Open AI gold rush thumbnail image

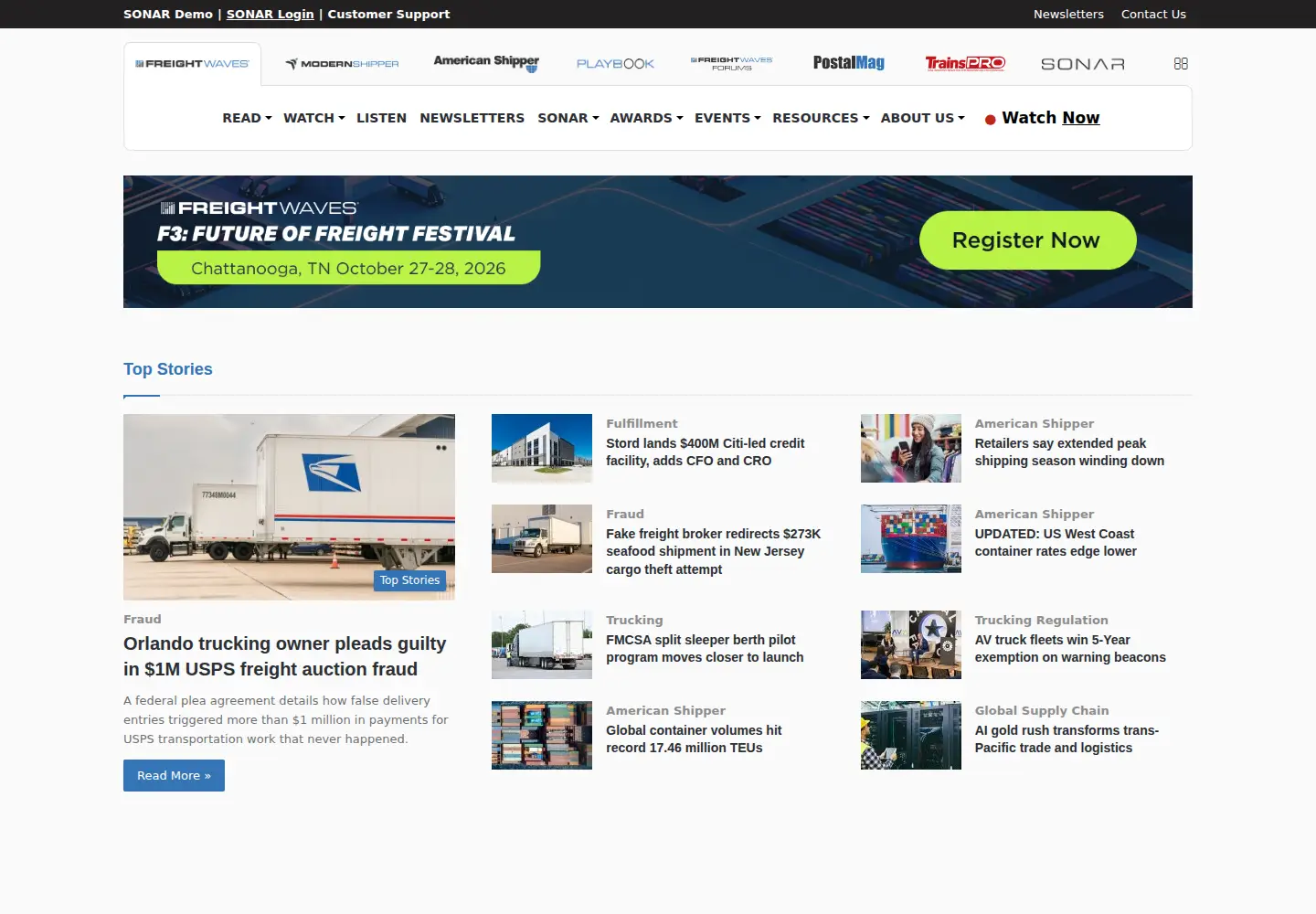(911, 735)
